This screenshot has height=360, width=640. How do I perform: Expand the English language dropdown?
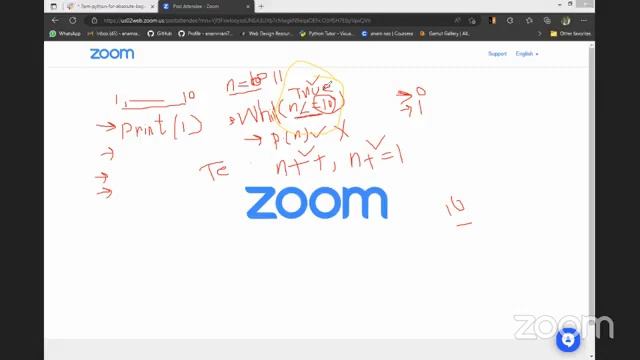click(527, 53)
